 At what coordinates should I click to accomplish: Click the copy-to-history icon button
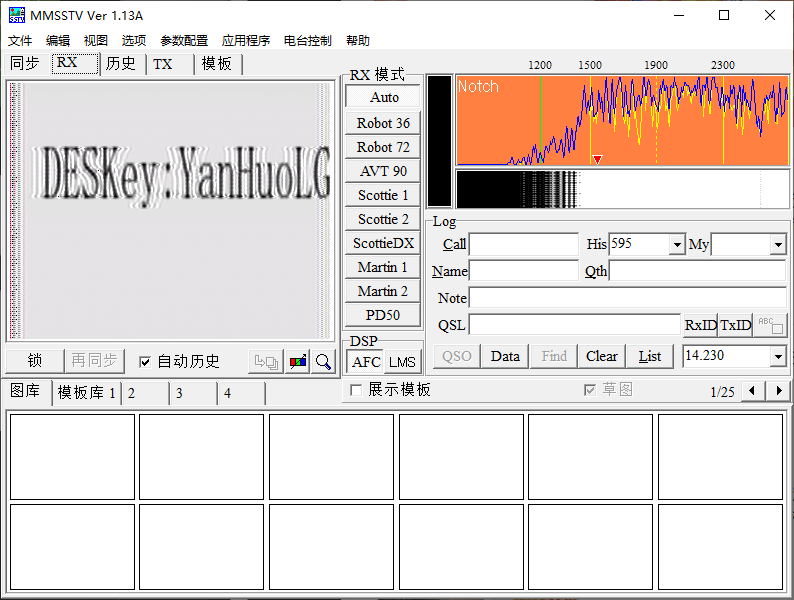pyautogui.click(x=266, y=362)
